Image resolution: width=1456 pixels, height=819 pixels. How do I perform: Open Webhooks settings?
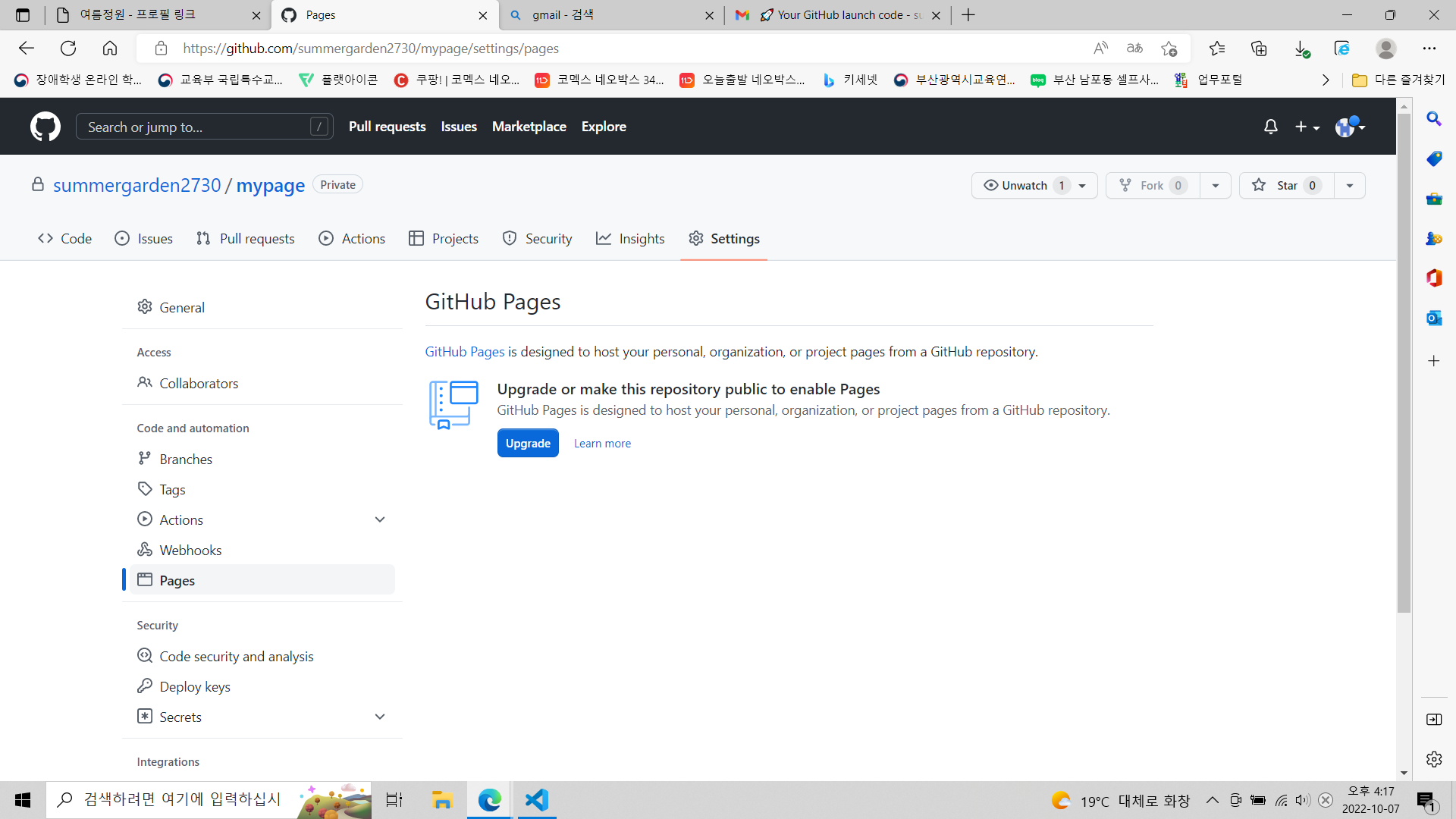[x=262, y=550]
